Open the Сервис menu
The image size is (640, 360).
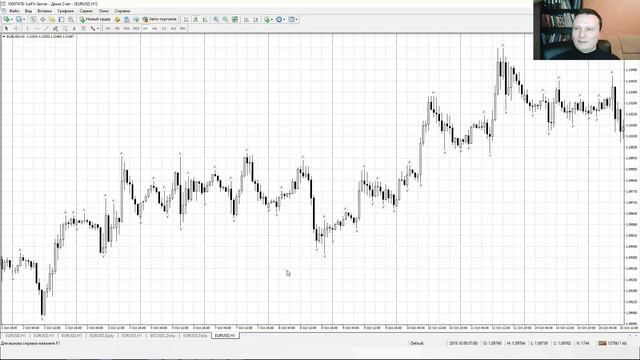86,11
